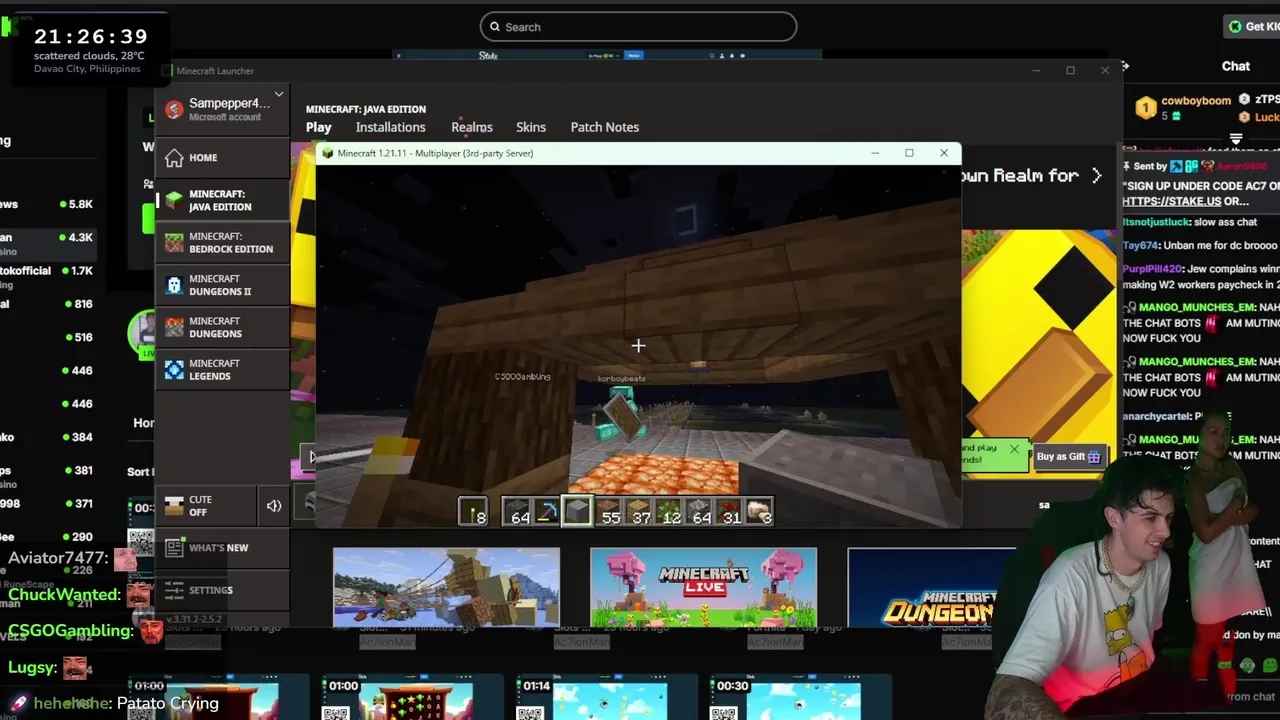Click the Chat panel heading
The height and width of the screenshot is (720, 1280).
[x=1236, y=66]
